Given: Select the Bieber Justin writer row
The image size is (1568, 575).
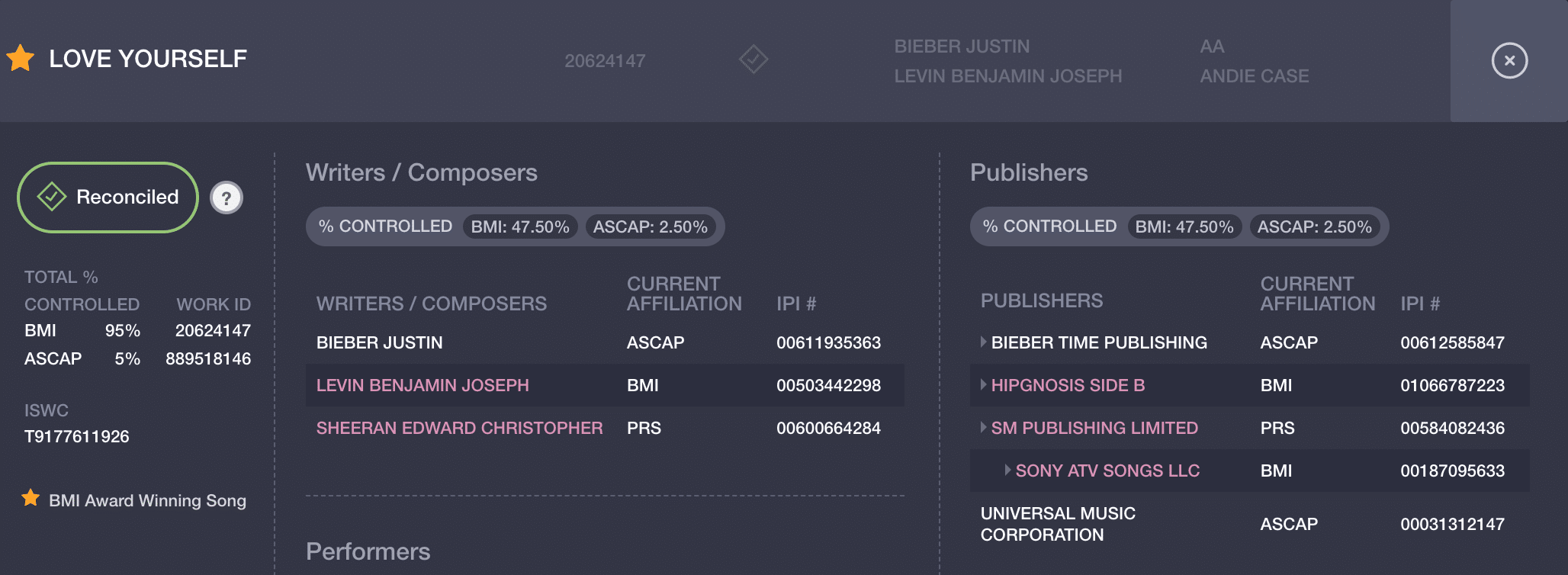Looking at the screenshot, I should [x=605, y=342].
